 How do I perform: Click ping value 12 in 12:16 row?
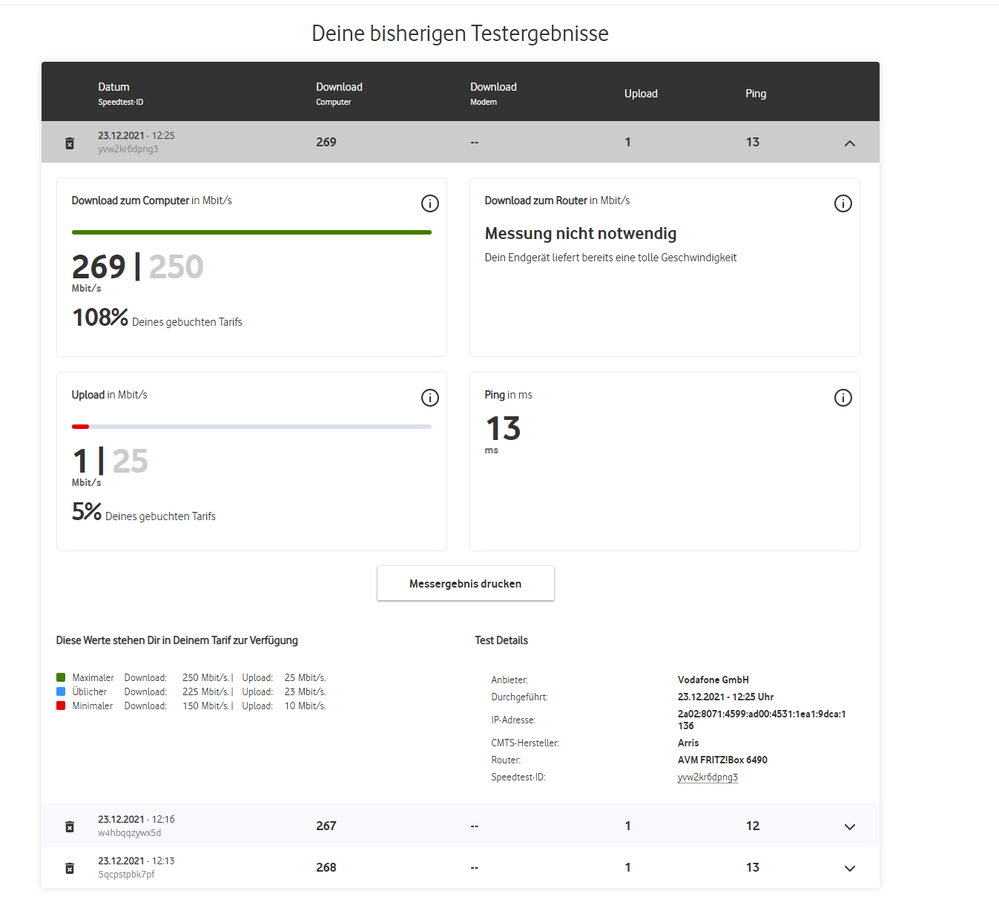point(752,826)
